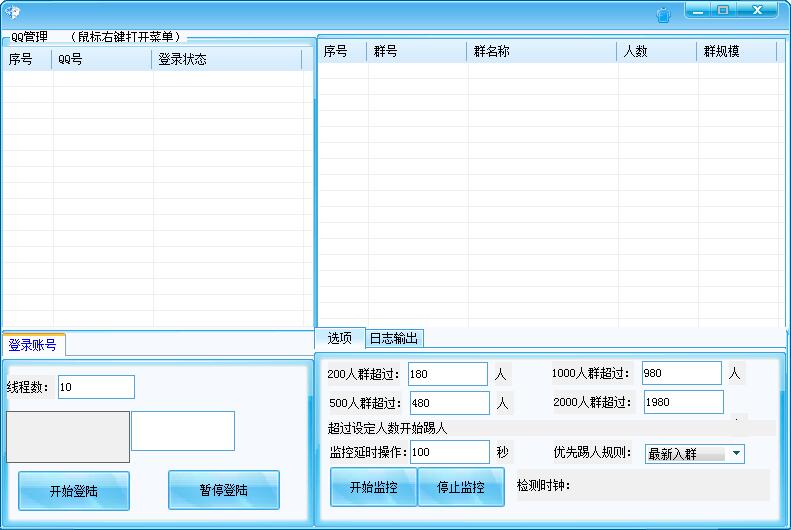Viewport: 791px width, 530px height.
Task: Open the skin shirt icon in title bar
Action: click(664, 15)
